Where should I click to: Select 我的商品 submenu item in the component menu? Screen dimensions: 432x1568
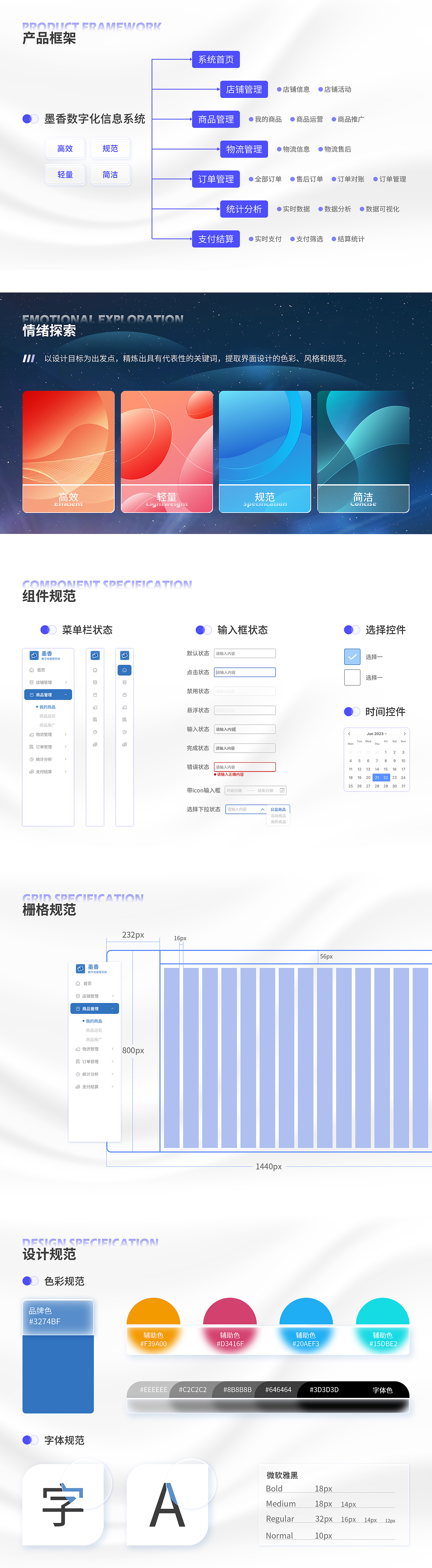tap(48, 707)
